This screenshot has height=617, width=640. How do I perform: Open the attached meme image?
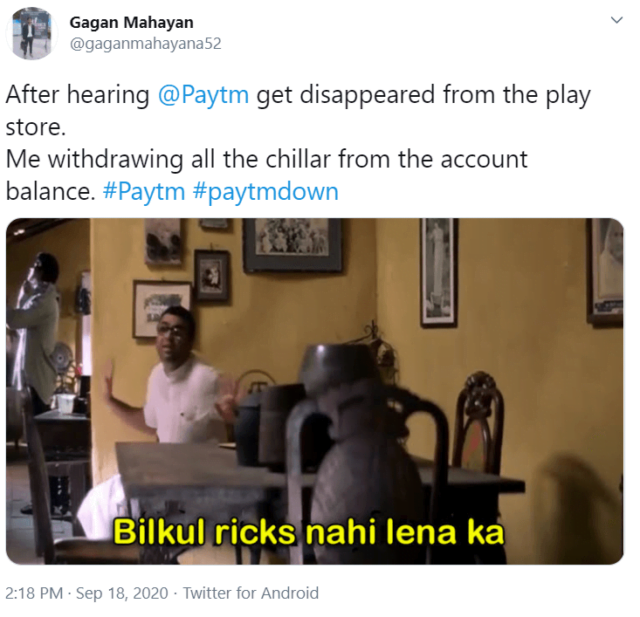point(315,391)
